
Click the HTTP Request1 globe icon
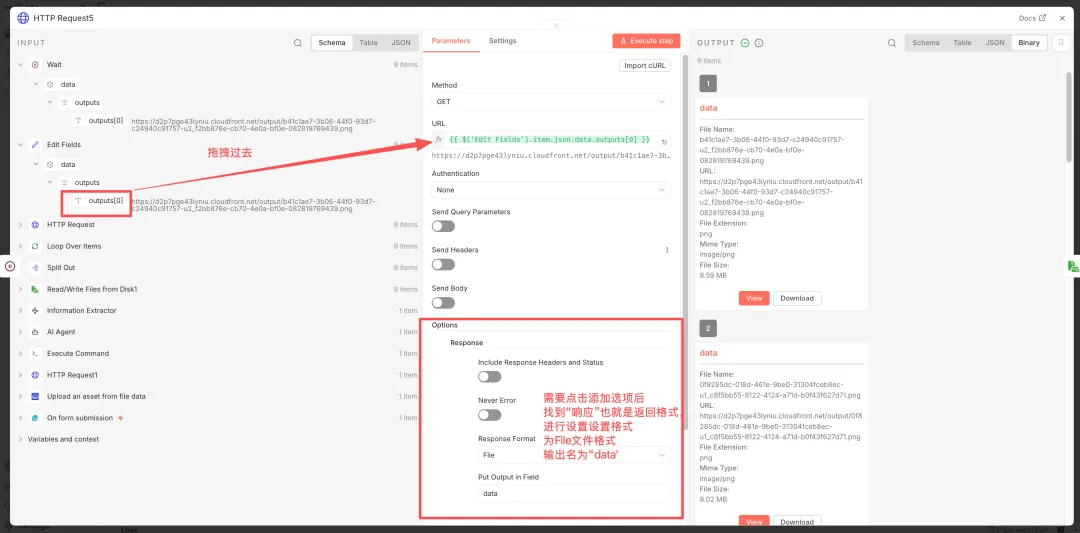[35, 375]
